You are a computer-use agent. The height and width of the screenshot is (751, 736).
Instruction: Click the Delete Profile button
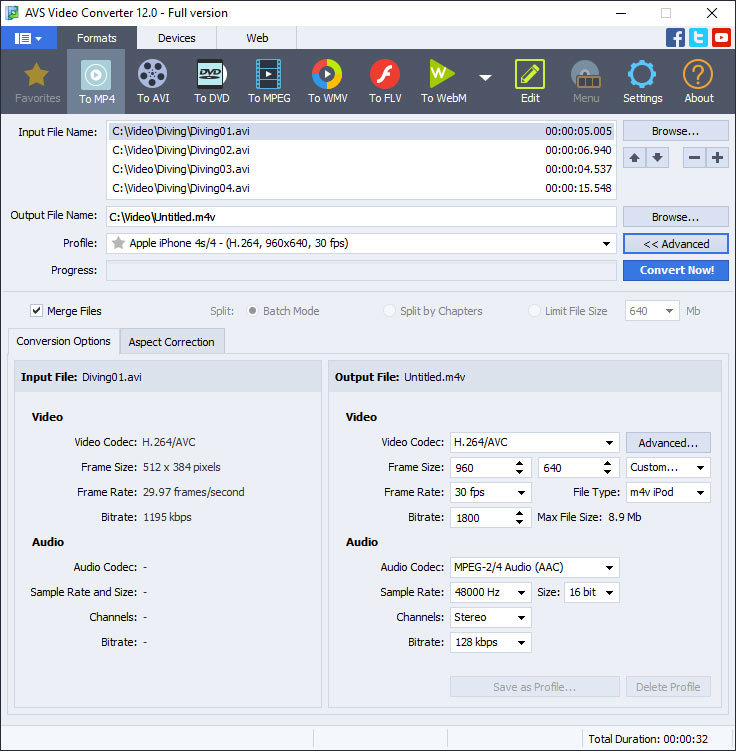668,687
